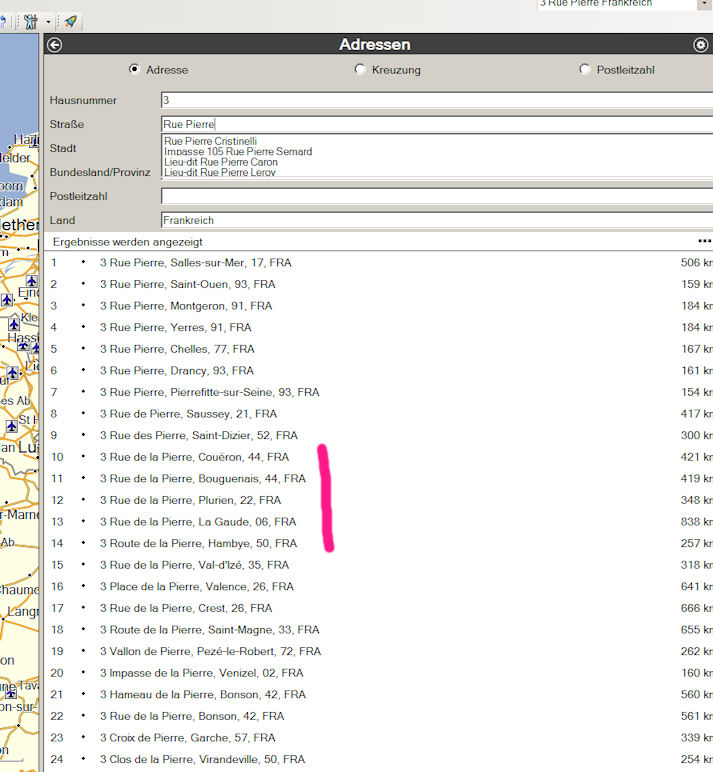The width and height of the screenshot is (713, 772).
Task: Click into the Hausnummer field
Action: pos(435,100)
